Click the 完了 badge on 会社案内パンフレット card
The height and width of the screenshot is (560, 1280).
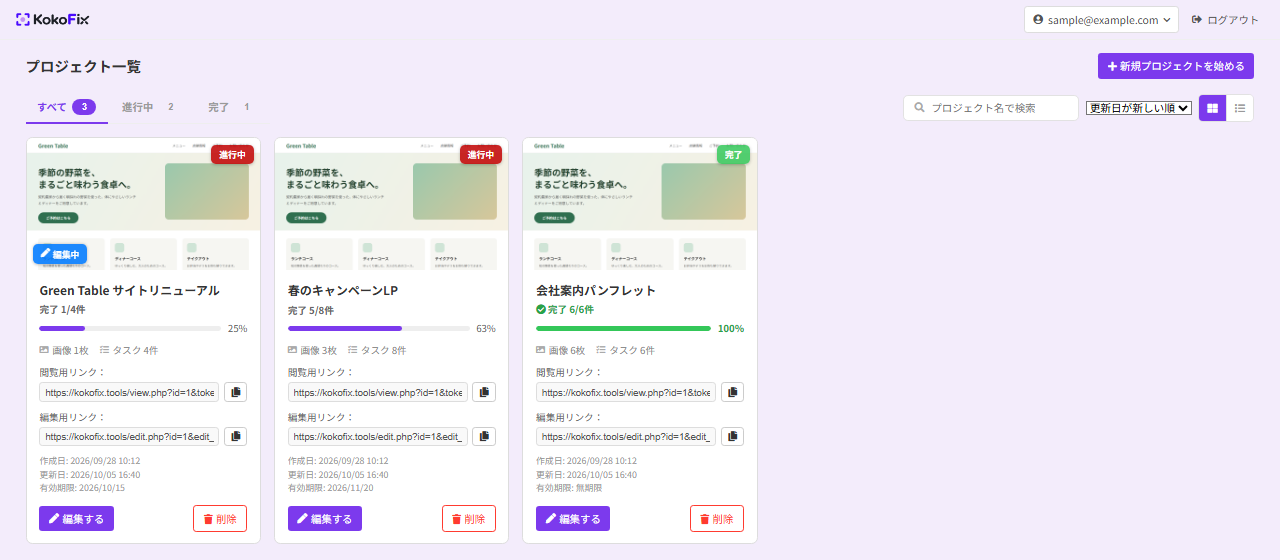[733, 155]
